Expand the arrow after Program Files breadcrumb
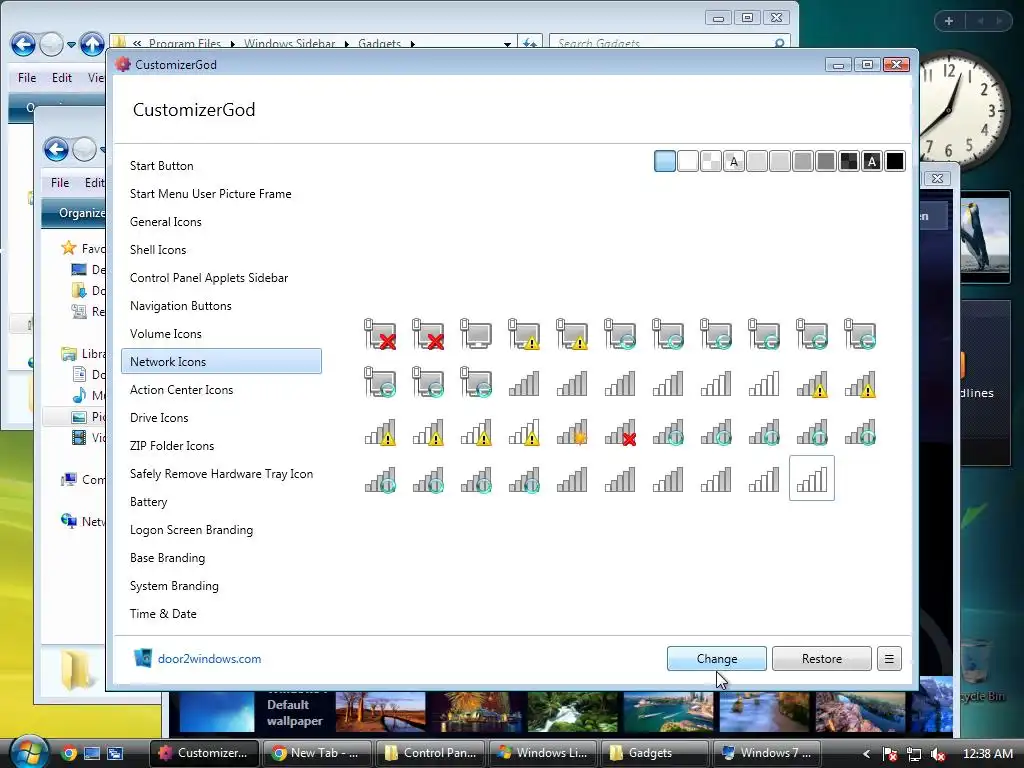This screenshot has height=768, width=1024. (232, 44)
